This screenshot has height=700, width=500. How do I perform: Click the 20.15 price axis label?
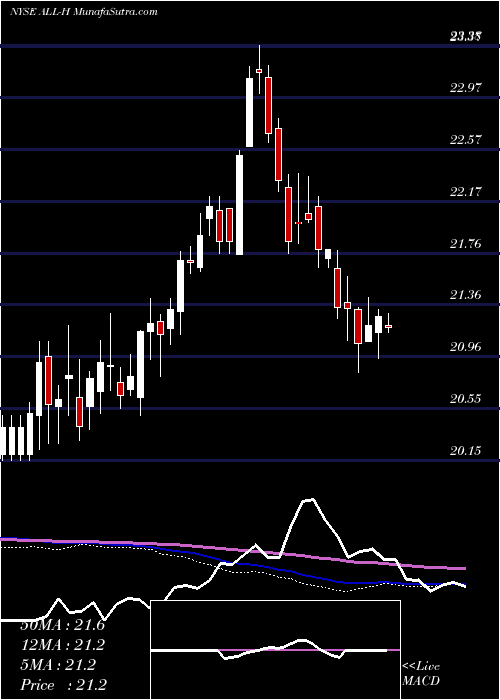pyautogui.click(x=466, y=450)
